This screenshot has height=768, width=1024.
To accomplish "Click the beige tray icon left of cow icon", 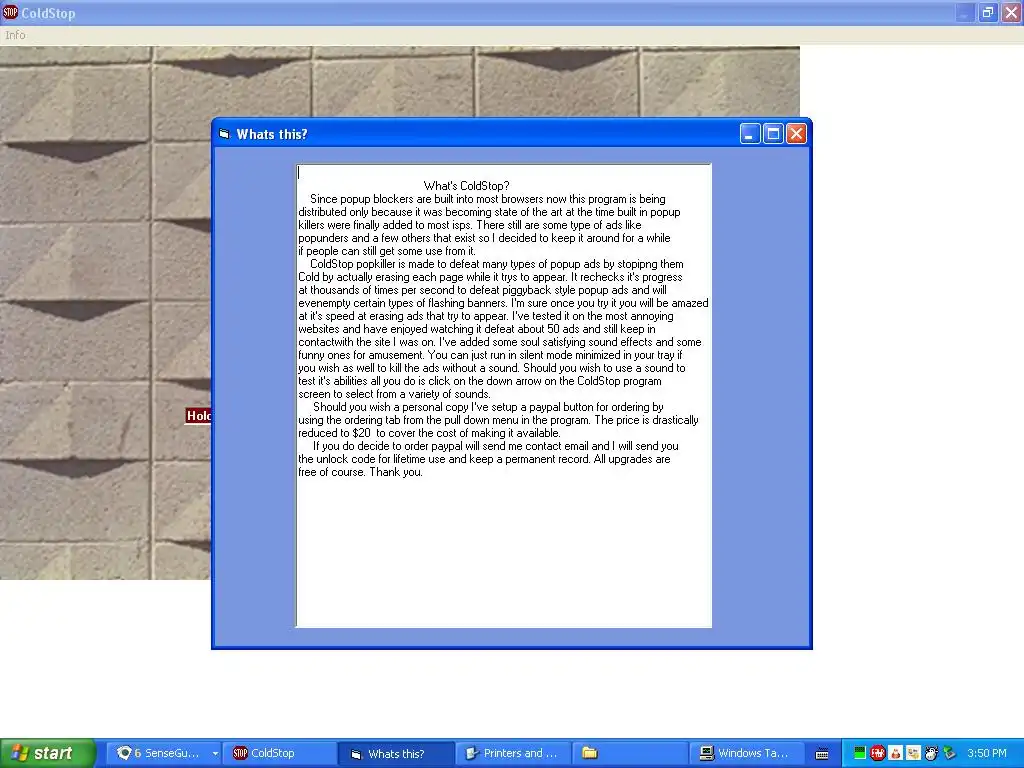I will [913, 754].
